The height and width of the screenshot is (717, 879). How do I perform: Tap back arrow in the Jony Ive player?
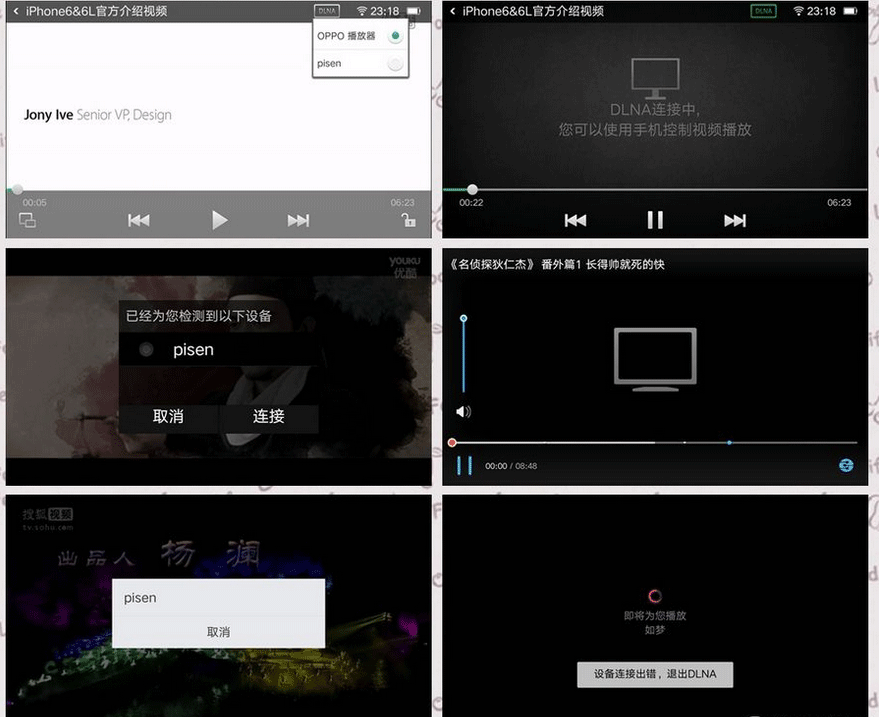[x=16, y=11]
